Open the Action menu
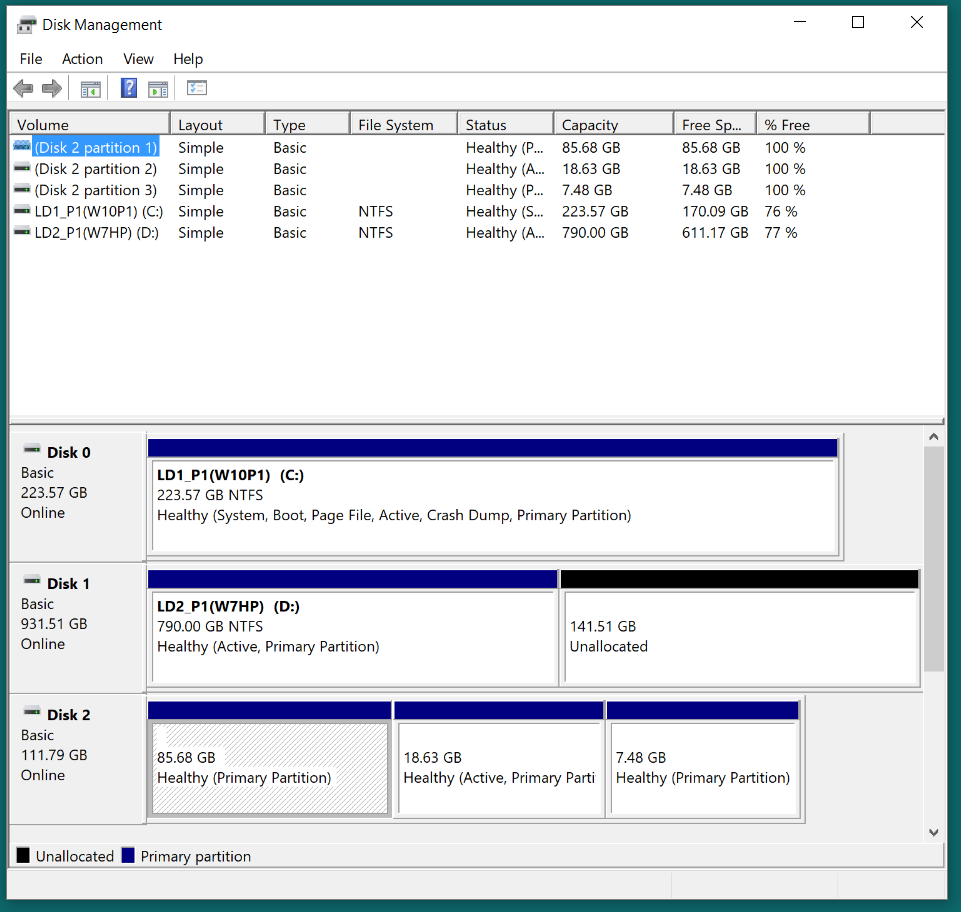 [82, 59]
